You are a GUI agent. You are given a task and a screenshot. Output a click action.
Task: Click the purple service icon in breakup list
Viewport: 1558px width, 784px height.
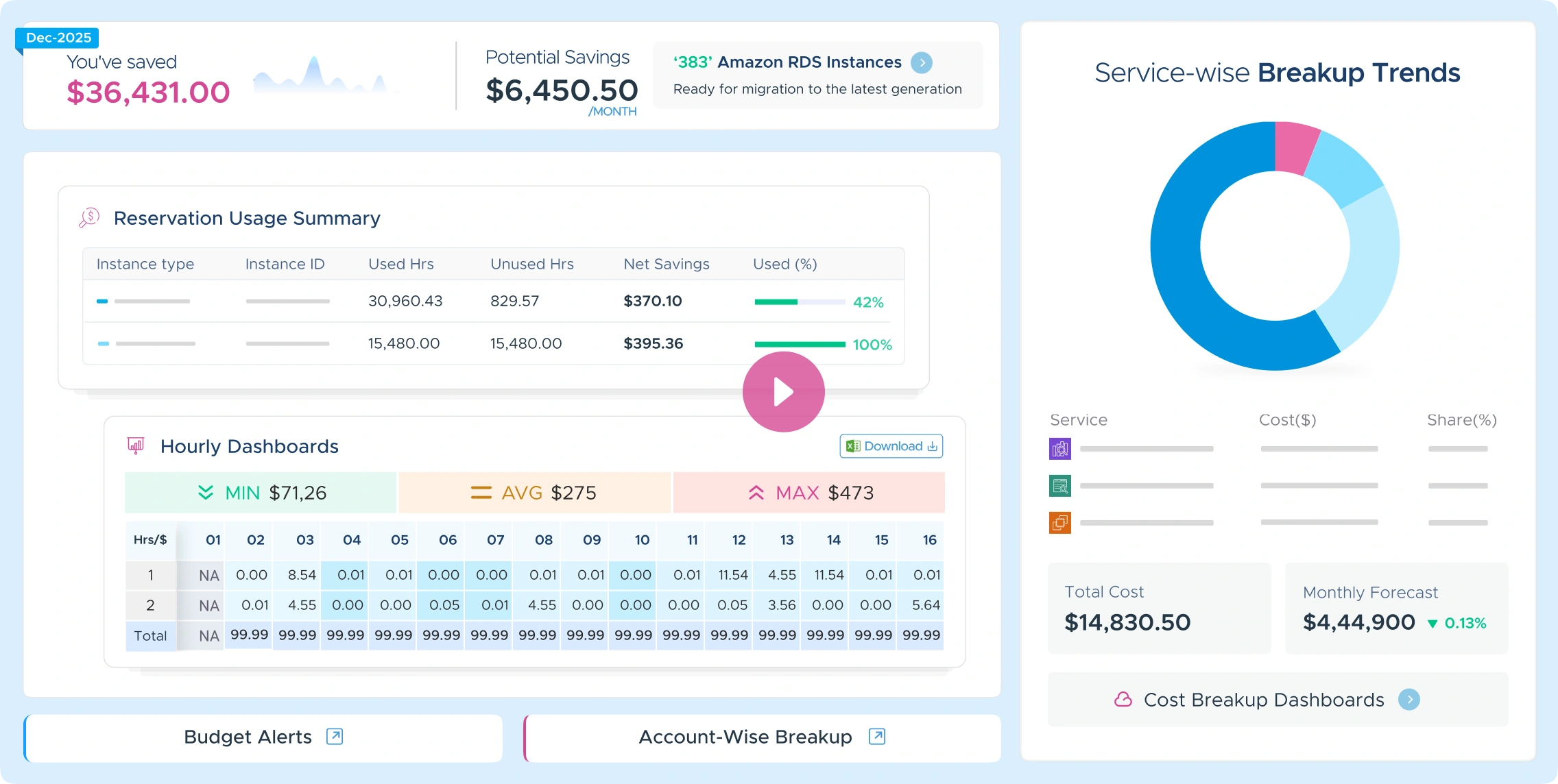point(1060,449)
